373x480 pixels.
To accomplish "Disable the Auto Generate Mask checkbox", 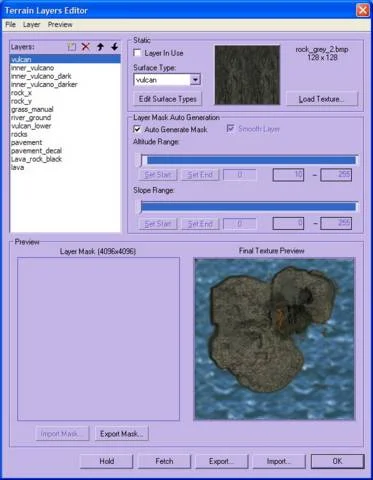I will coord(137,129).
